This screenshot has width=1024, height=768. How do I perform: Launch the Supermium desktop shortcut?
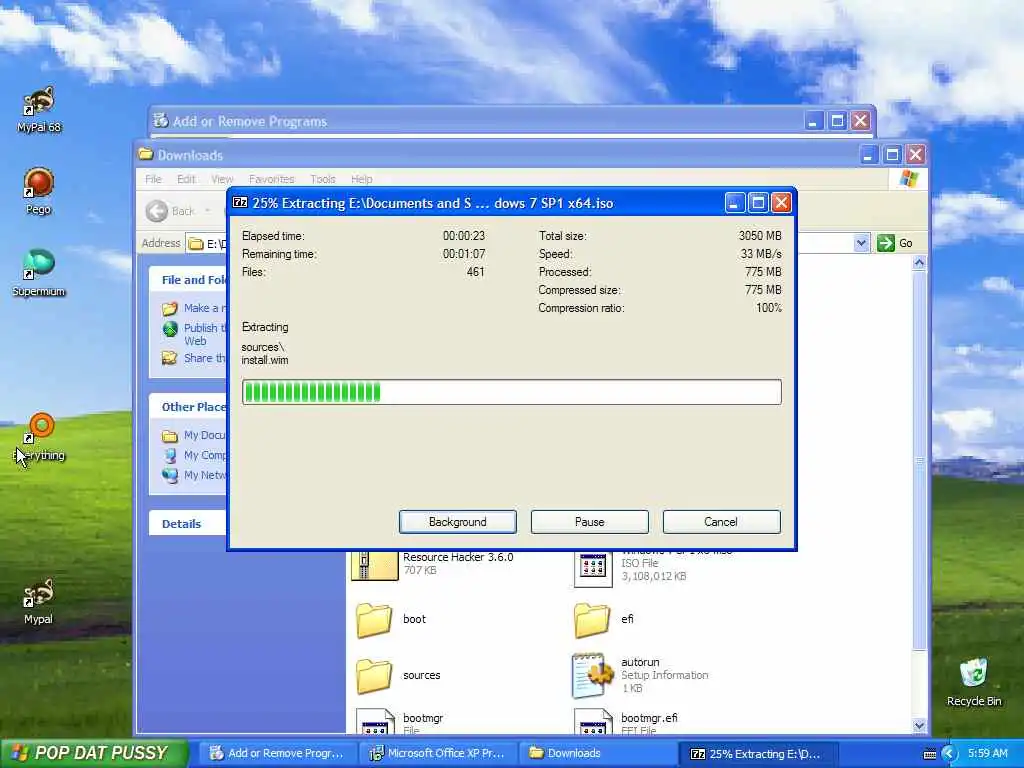coord(39,273)
